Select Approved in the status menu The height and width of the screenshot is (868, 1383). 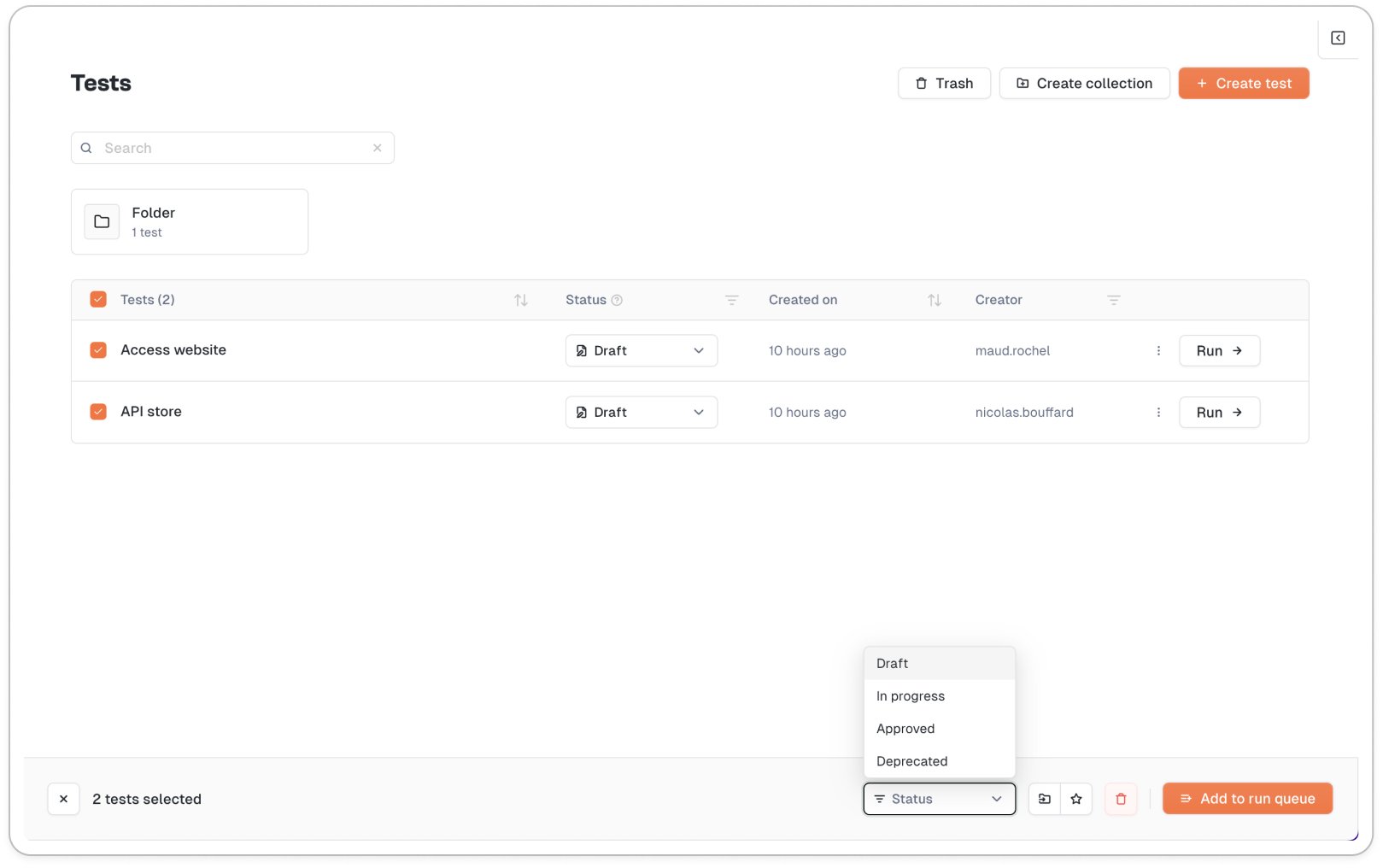click(905, 729)
